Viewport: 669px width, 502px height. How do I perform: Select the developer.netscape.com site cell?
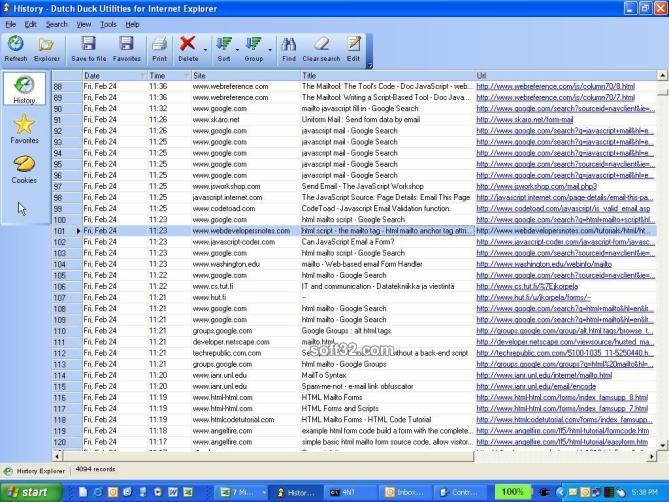coord(246,342)
